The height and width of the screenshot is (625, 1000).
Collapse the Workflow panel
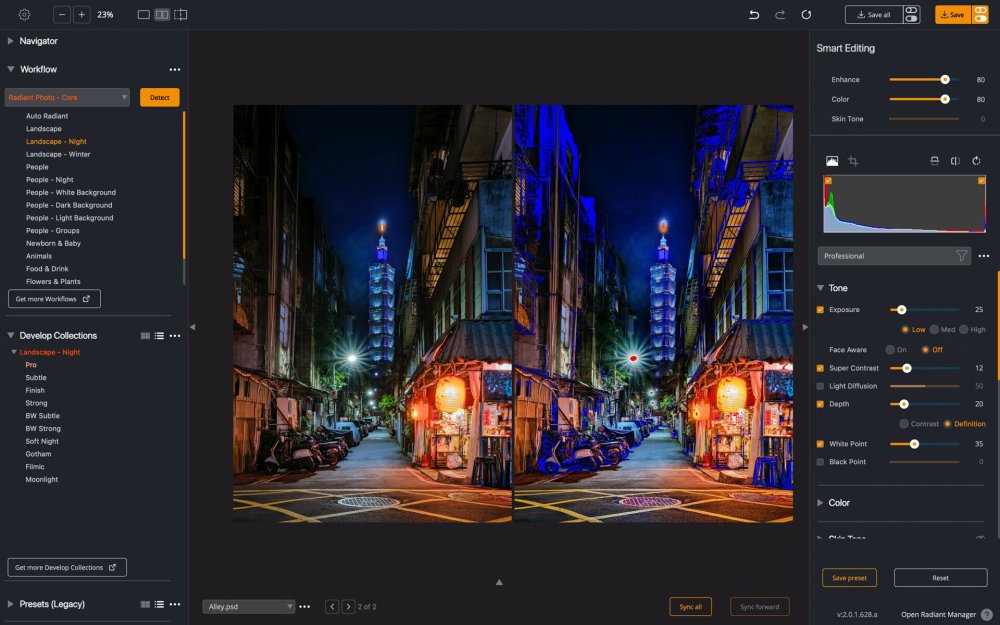10,69
